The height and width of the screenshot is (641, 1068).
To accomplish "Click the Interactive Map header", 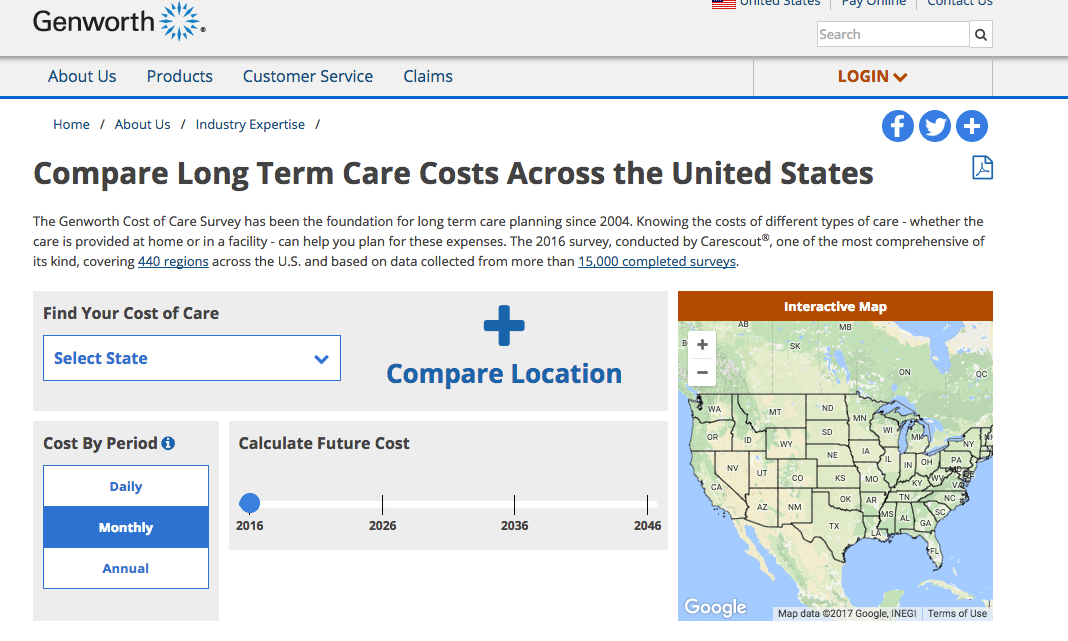I will [x=835, y=307].
